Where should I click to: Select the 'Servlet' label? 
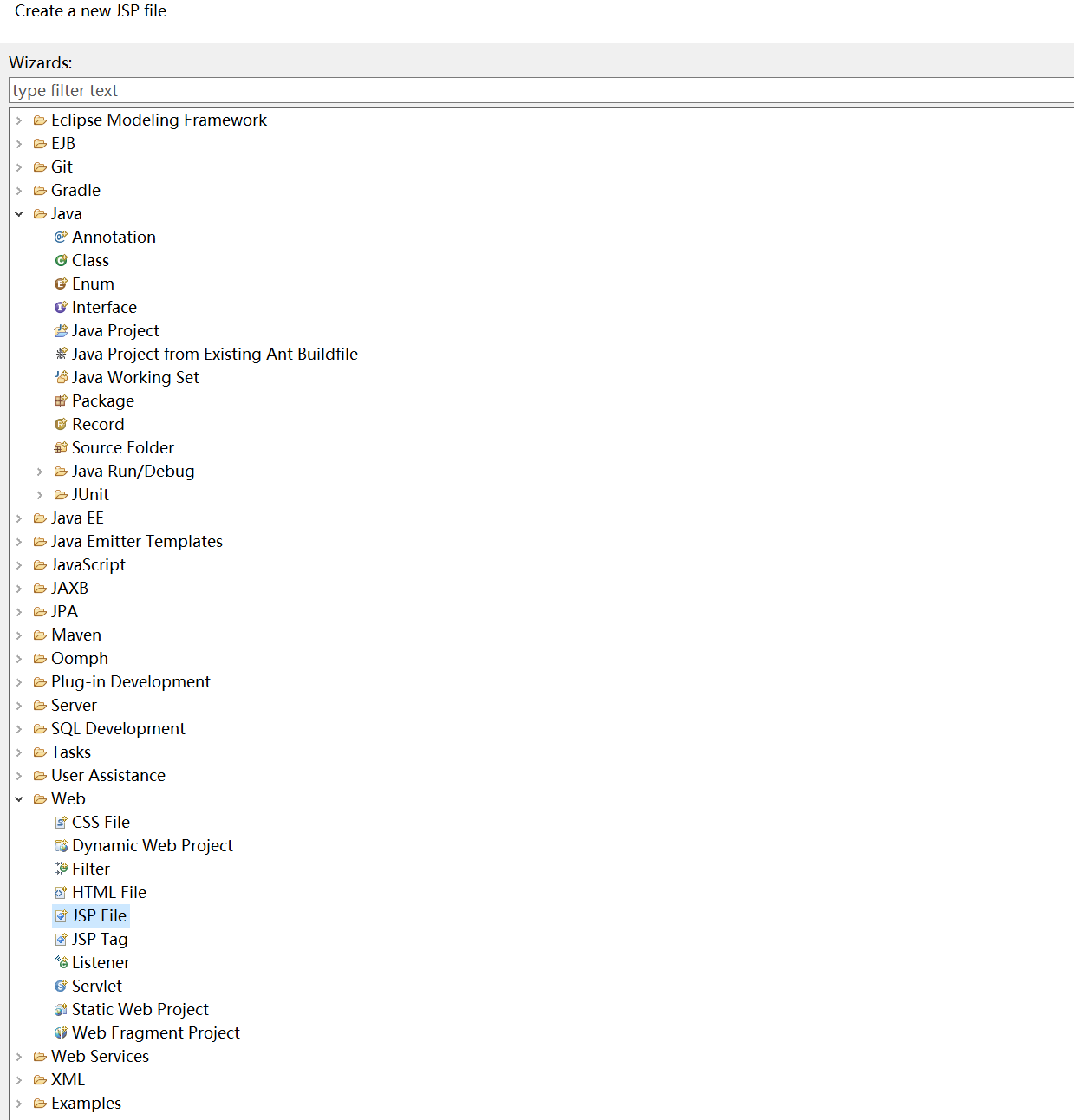tap(97, 986)
